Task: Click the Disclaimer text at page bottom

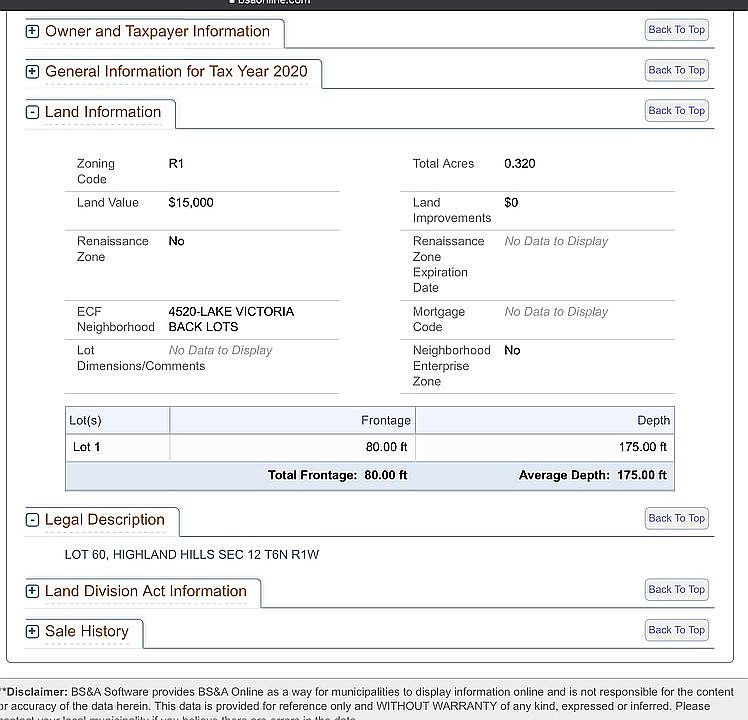Action: [367, 704]
